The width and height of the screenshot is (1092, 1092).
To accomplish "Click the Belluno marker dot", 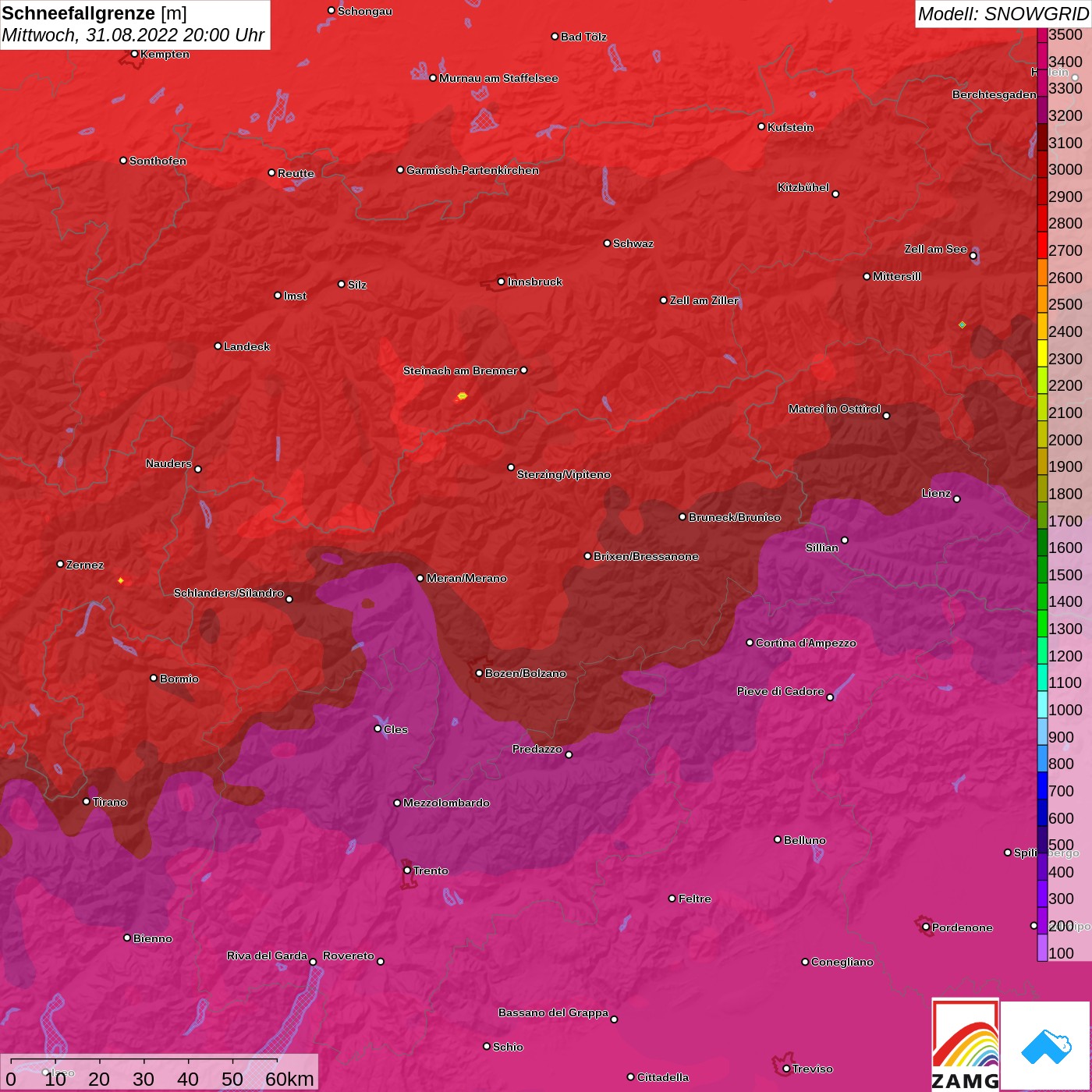I will [x=778, y=839].
